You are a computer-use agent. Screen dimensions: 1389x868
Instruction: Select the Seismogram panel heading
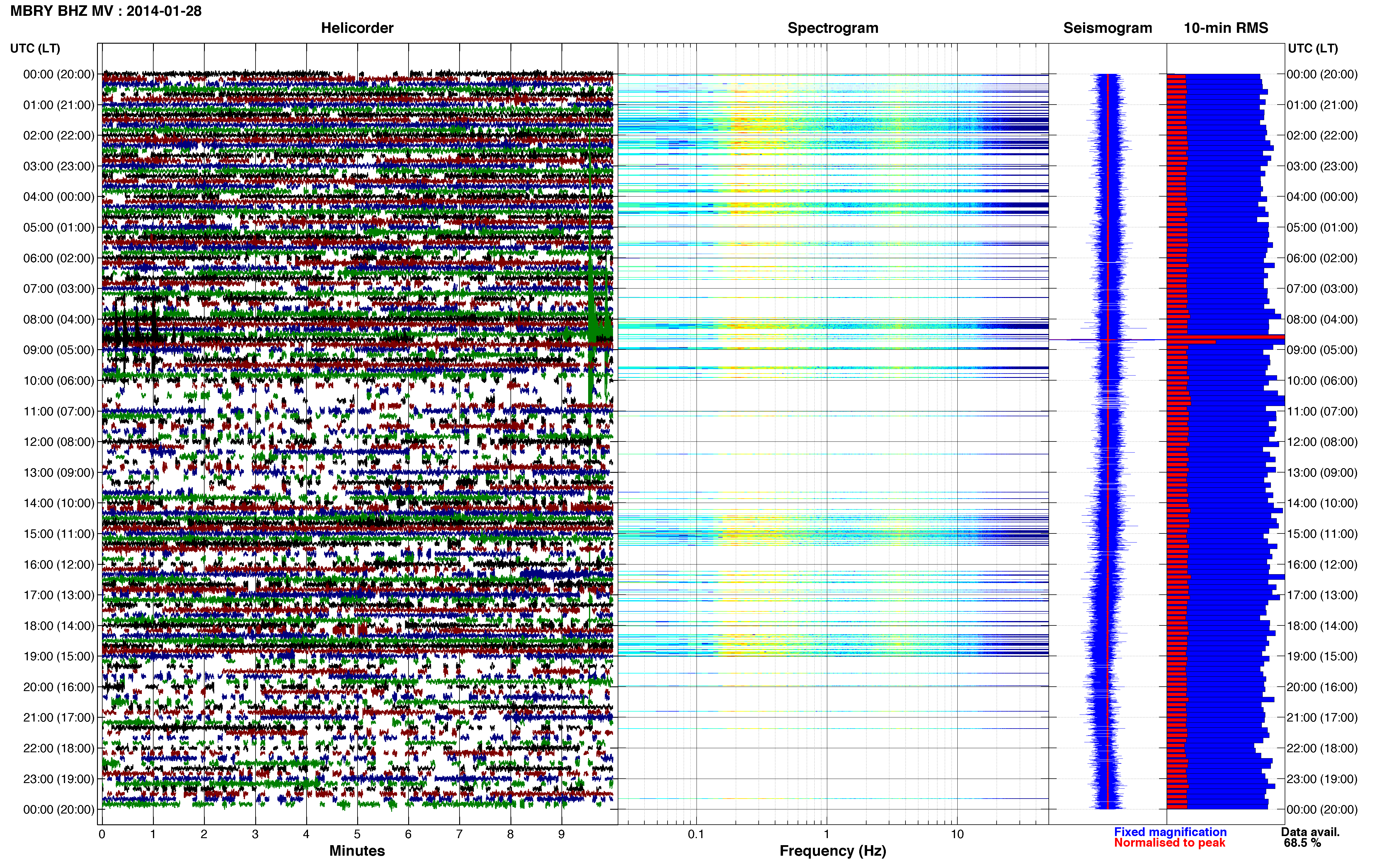1108,28
